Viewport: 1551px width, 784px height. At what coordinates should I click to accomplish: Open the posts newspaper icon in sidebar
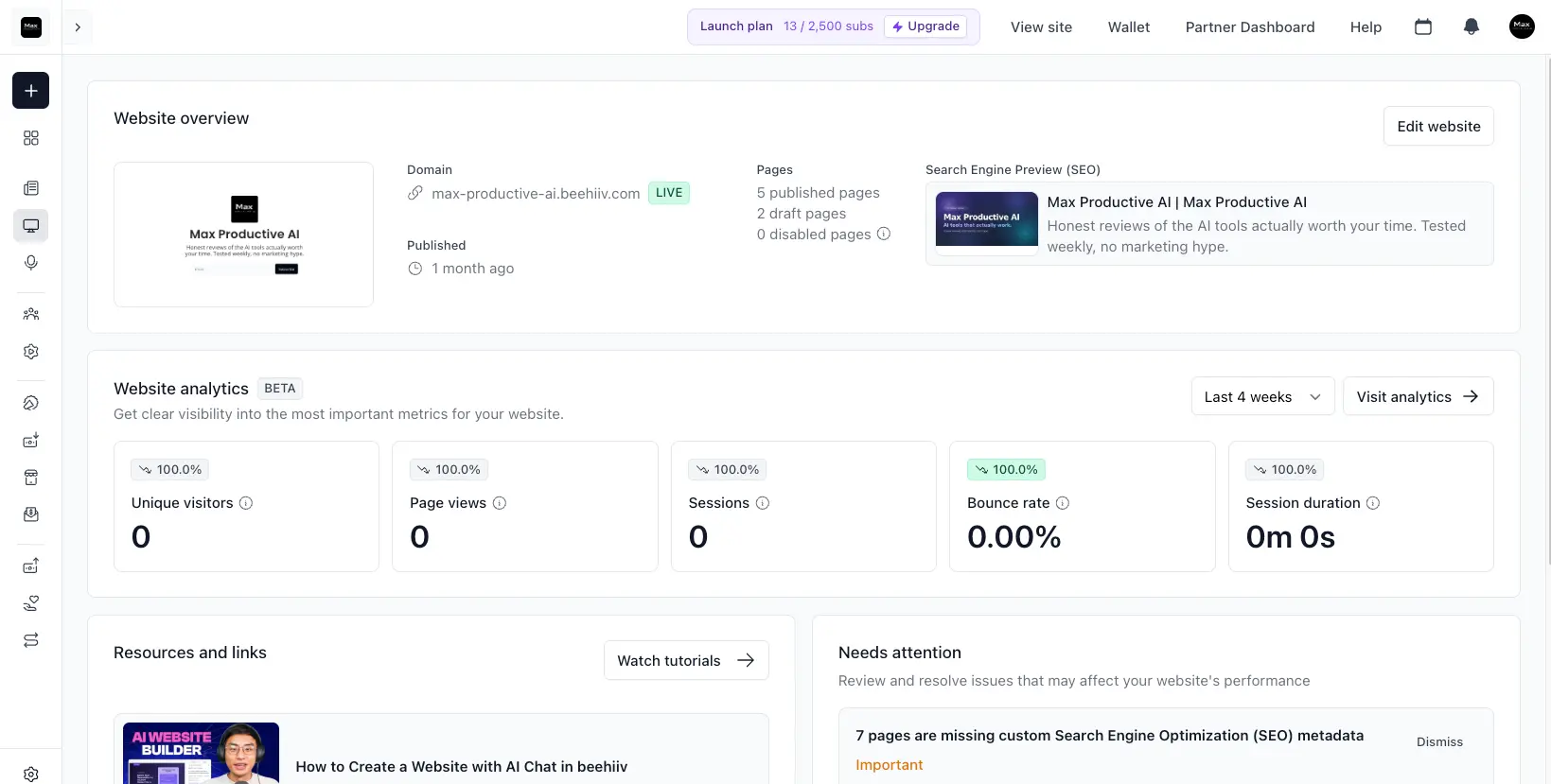tap(30, 188)
